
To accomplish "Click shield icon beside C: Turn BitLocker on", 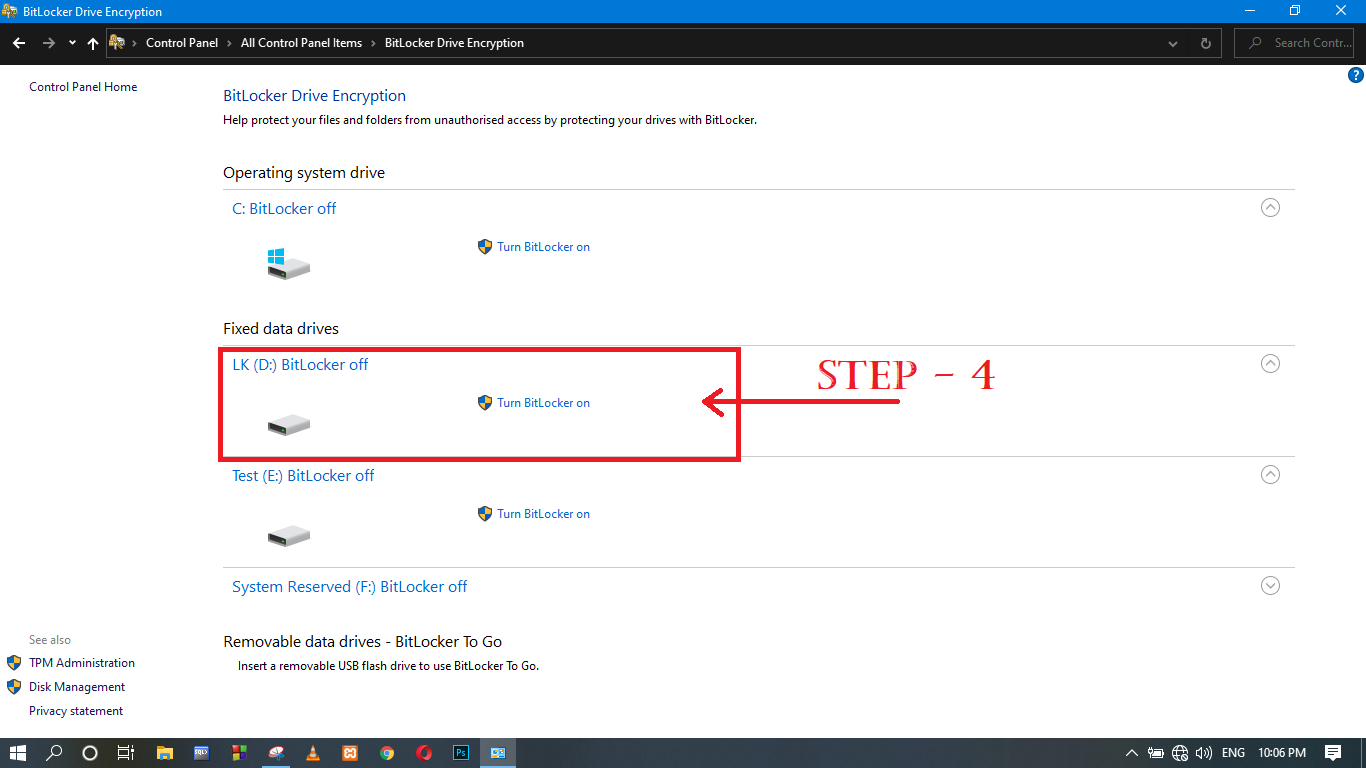I will [485, 247].
